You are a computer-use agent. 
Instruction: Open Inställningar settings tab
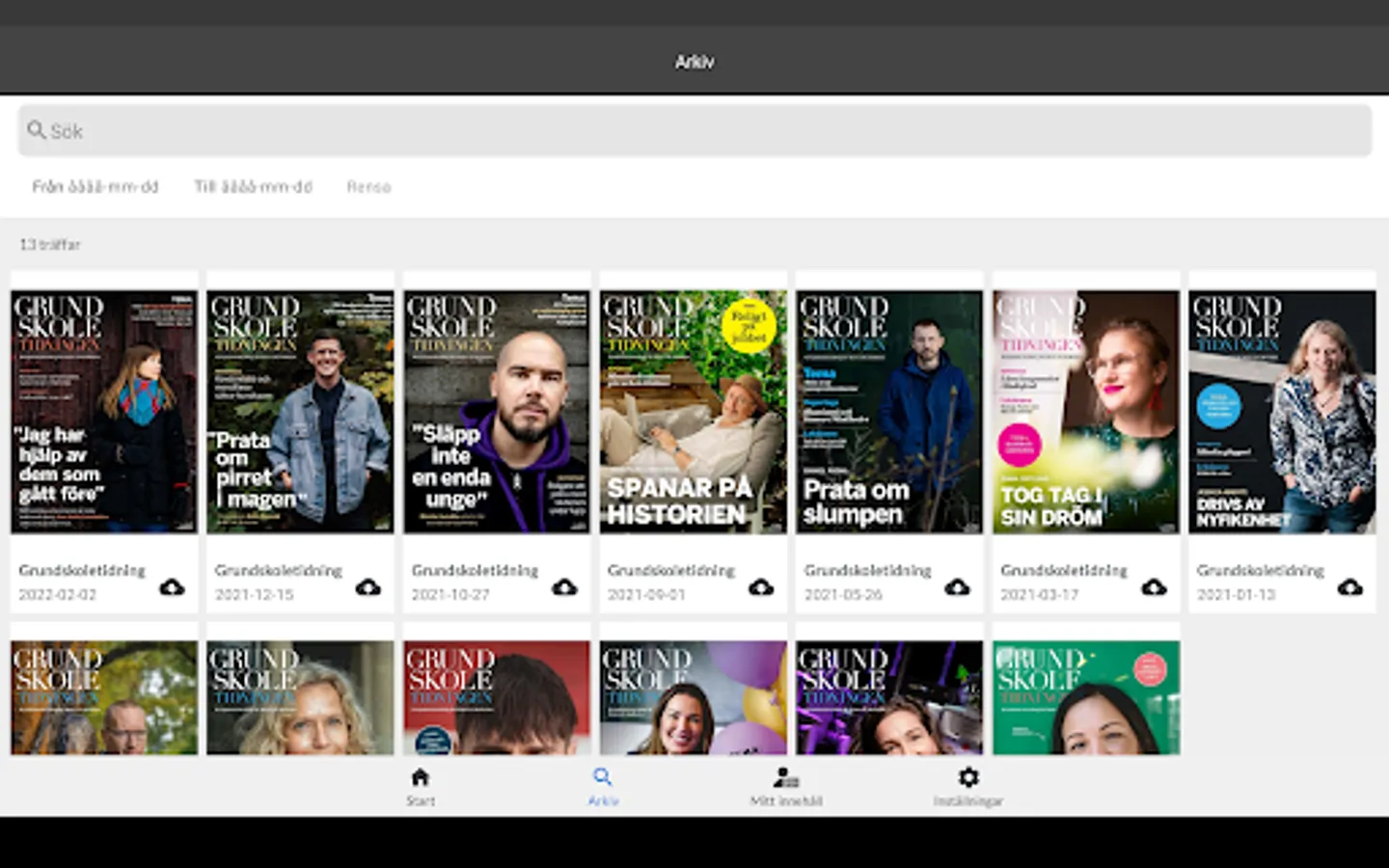pos(968,786)
